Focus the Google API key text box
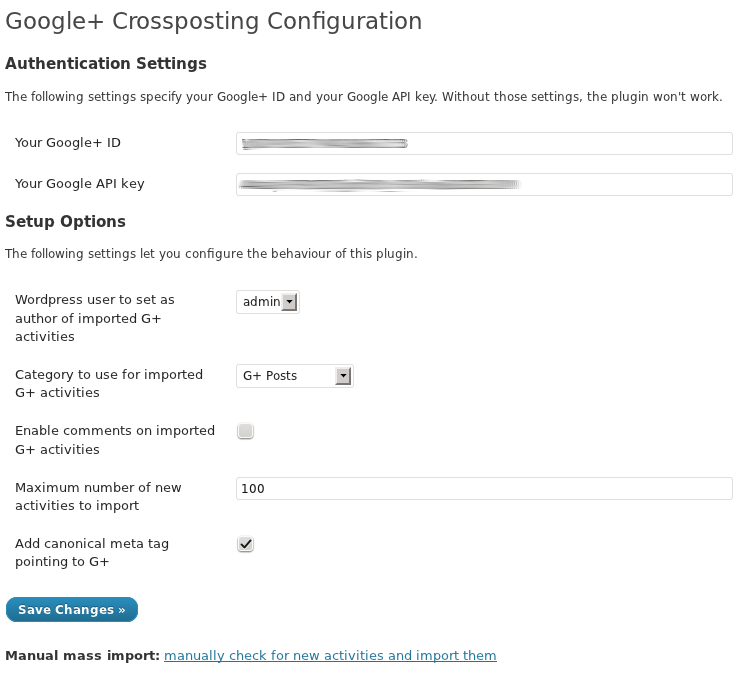This screenshot has height=673, width=743. (484, 184)
